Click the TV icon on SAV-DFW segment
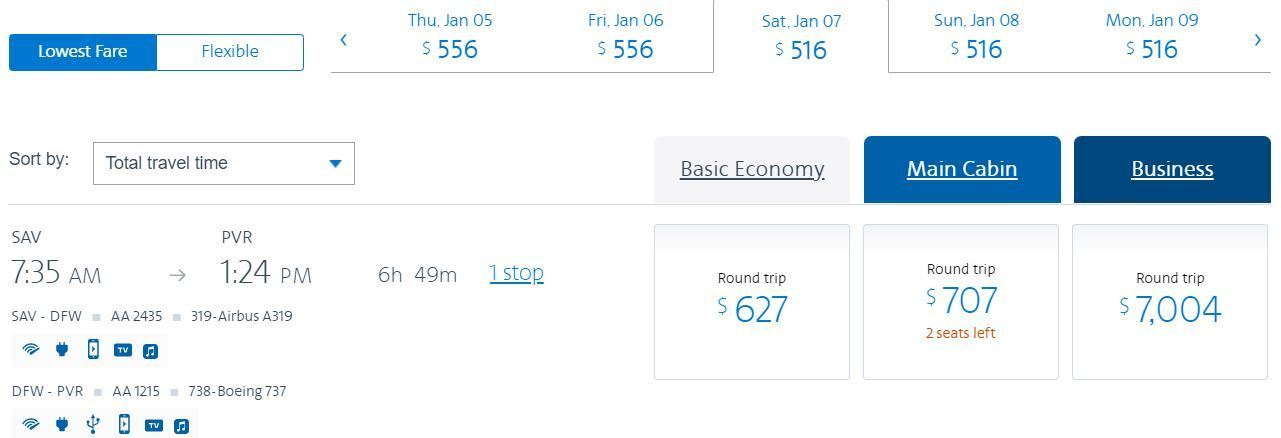 [123, 350]
